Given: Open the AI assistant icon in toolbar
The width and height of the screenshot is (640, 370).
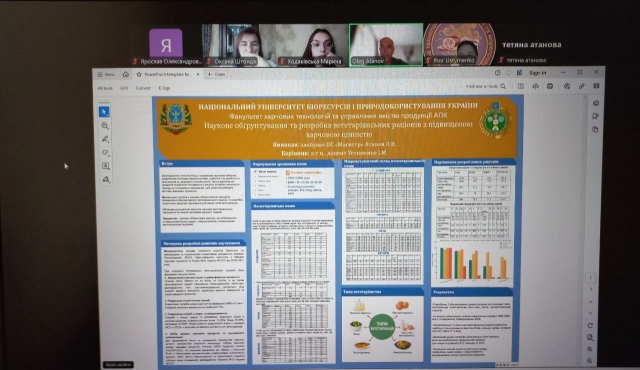Looking at the screenshot, I should (x=567, y=86).
